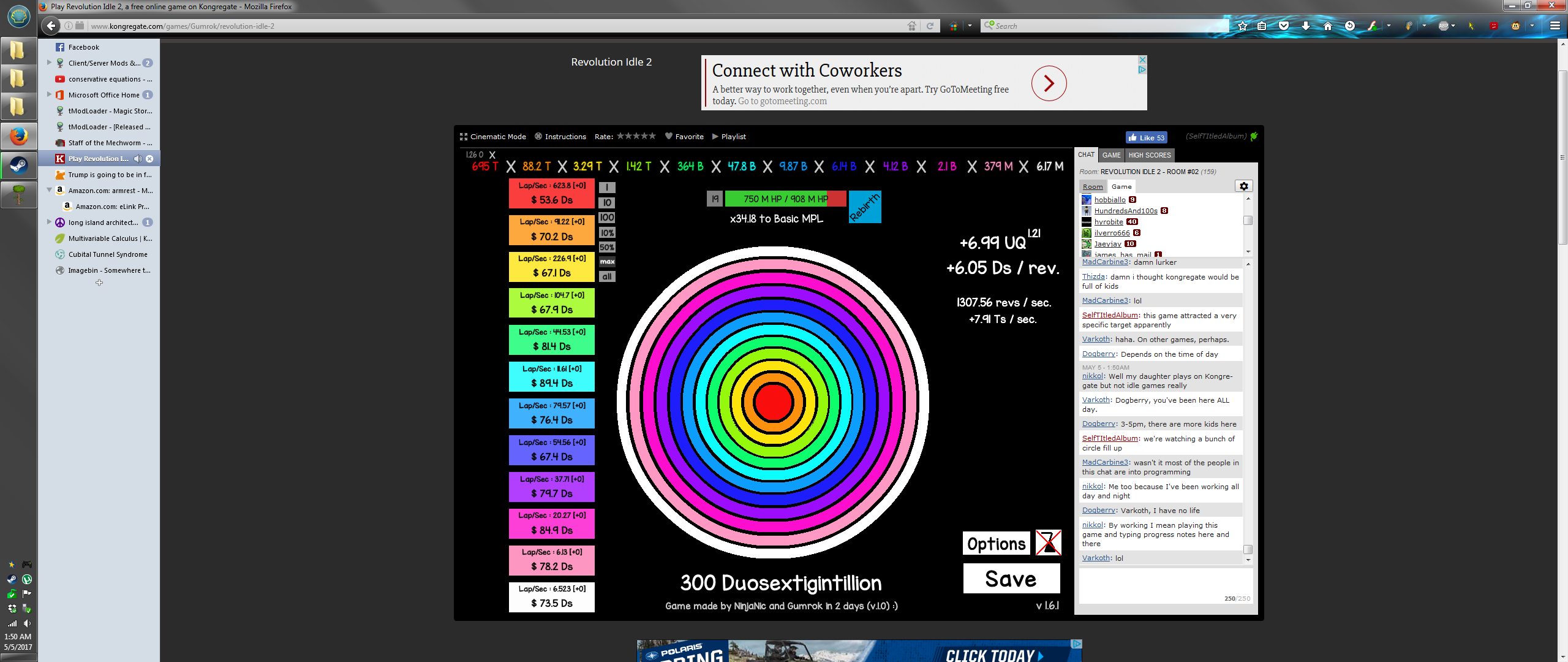The height and width of the screenshot is (662, 1568).
Task: Upgrade white ring costing $73.5 Ds
Action: [x=552, y=597]
